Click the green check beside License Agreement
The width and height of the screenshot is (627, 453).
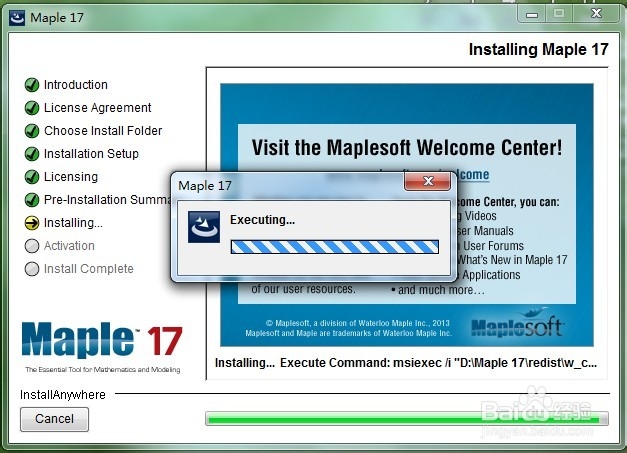click(x=32, y=108)
